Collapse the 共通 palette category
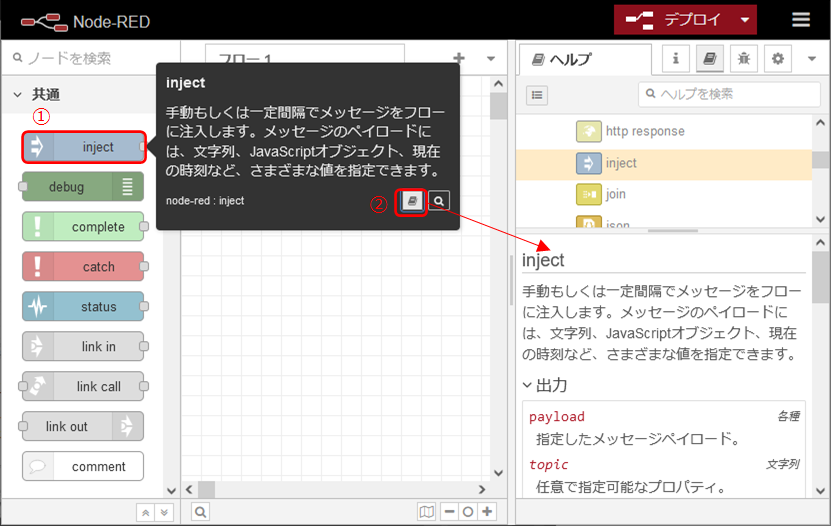 [x=18, y=95]
